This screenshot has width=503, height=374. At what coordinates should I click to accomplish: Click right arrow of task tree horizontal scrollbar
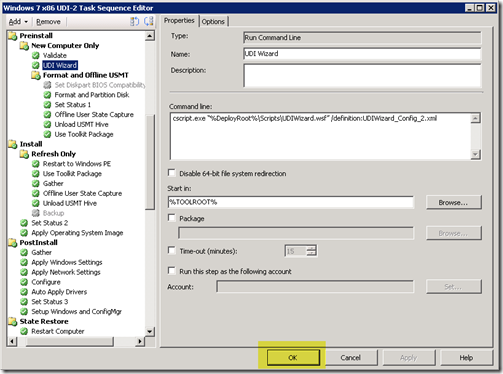pyautogui.click(x=140, y=341)
